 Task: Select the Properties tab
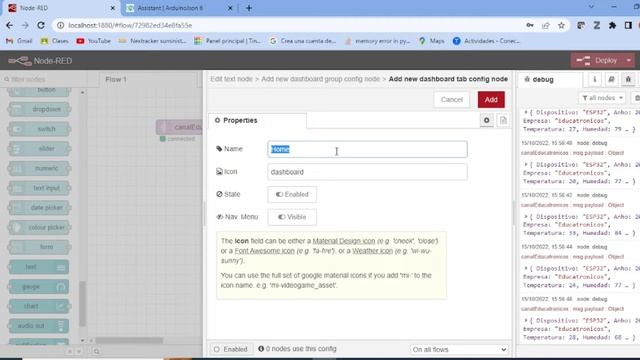tap(257, 120)
